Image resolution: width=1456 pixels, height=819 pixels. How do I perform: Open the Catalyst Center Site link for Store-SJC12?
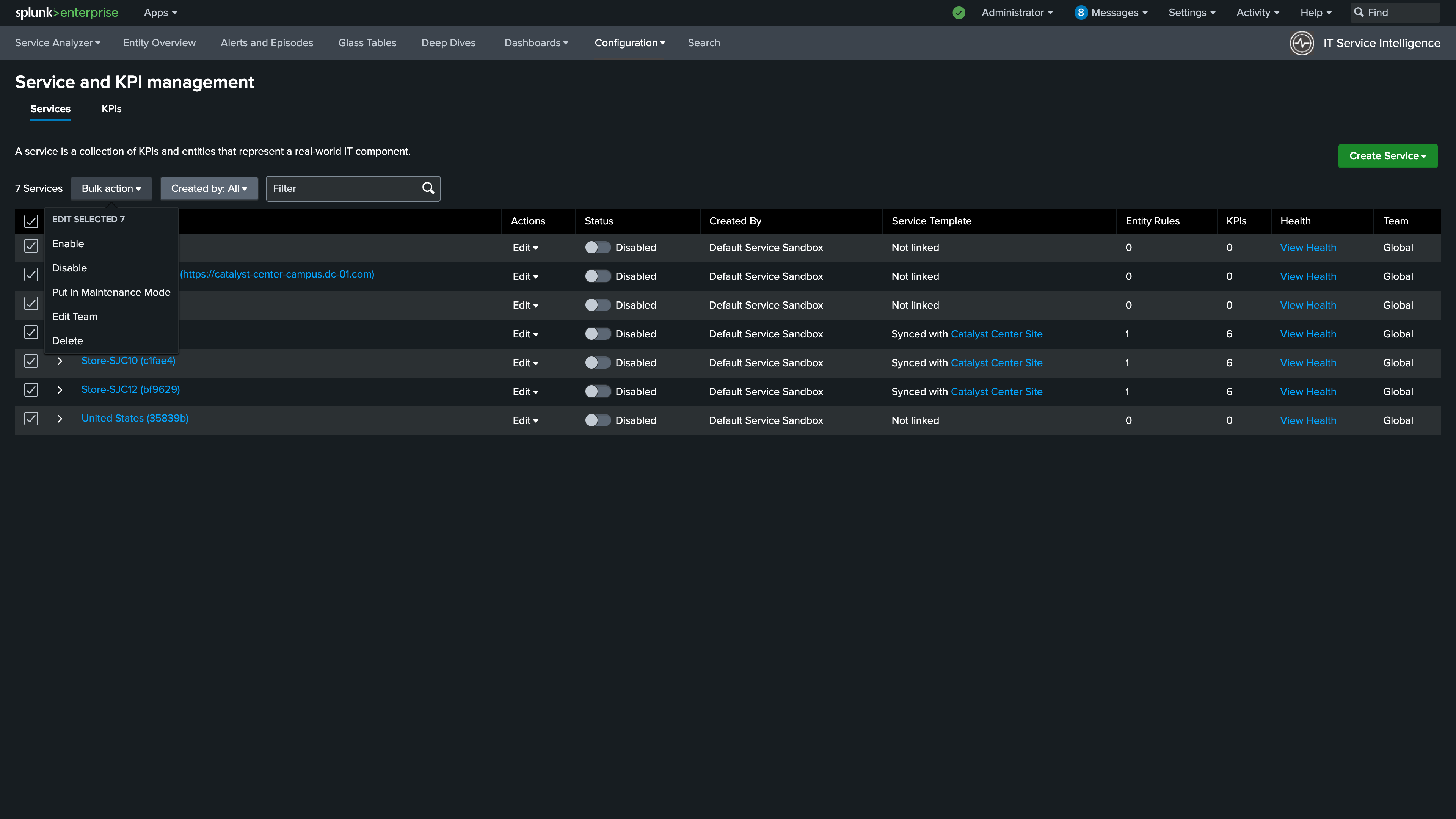(996, 391)
